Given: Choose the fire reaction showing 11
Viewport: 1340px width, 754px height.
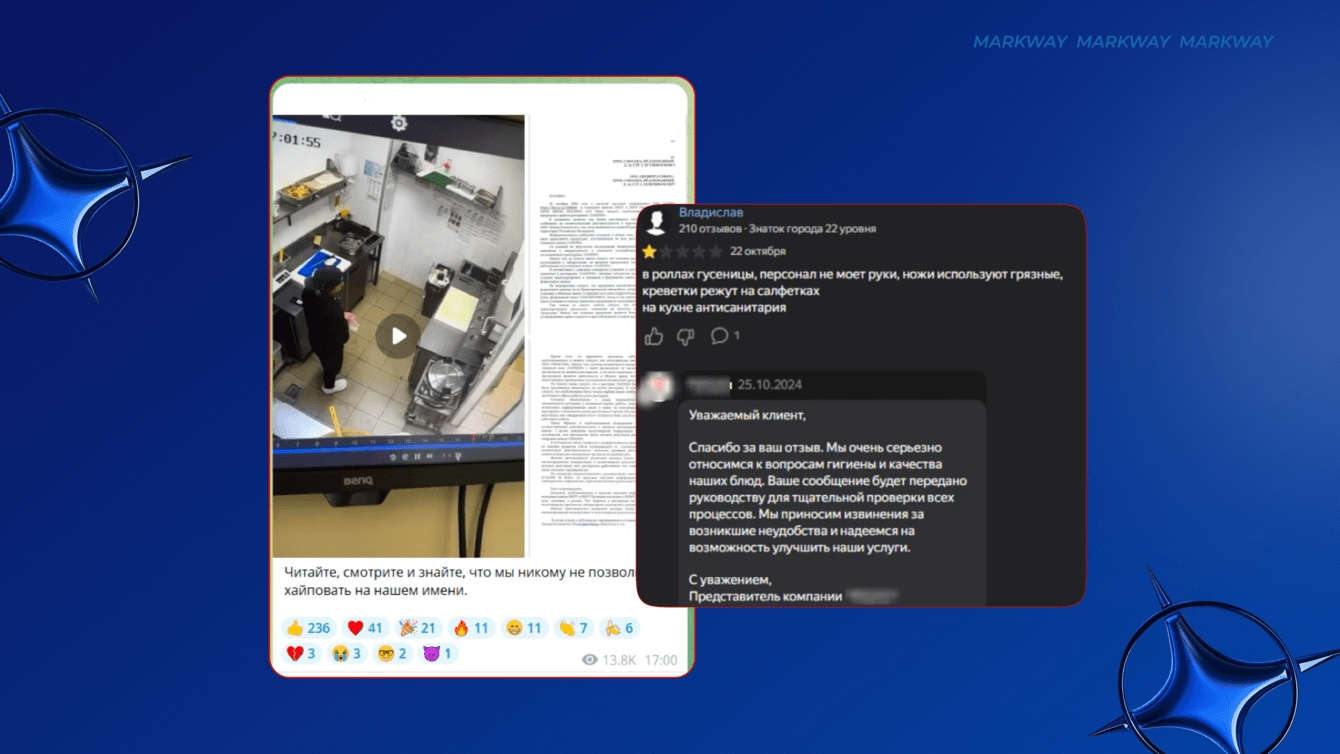Looking at the screenshot, I should point(471,628).
